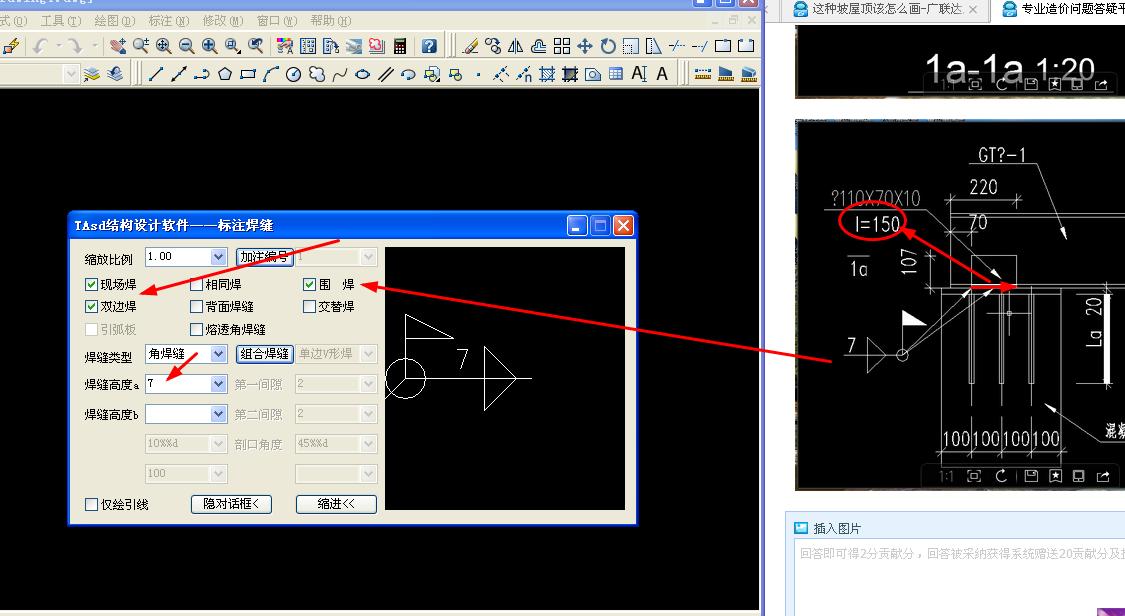
Task: Click the 隐对话框< button
Action: pos(231,504)
